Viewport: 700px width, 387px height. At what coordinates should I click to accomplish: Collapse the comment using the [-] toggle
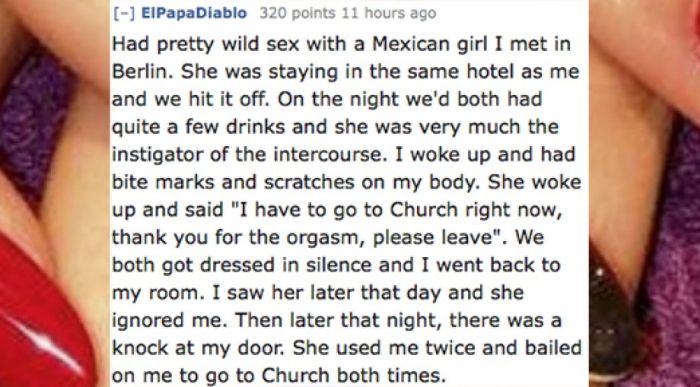pyautogui.click(x=124, y=13)
